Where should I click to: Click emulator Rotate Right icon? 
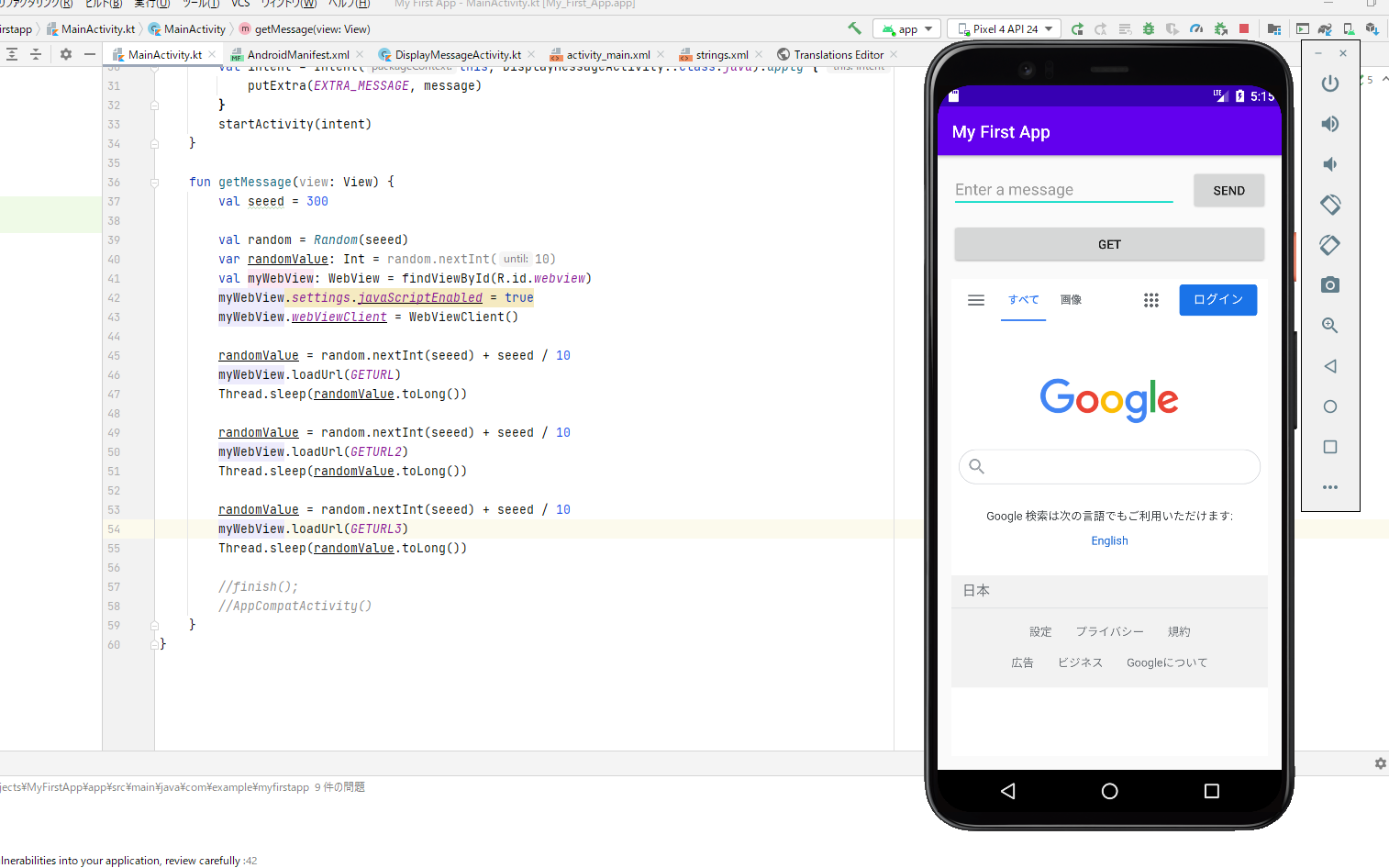coord(1330,245)
